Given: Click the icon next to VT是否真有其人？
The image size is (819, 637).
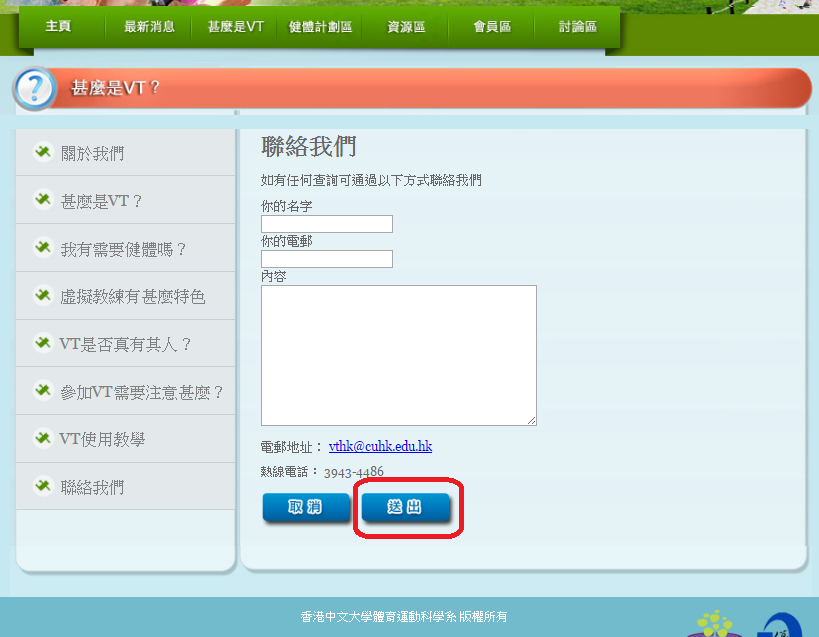Looking at the screenshot, I should tap(42, 343).
